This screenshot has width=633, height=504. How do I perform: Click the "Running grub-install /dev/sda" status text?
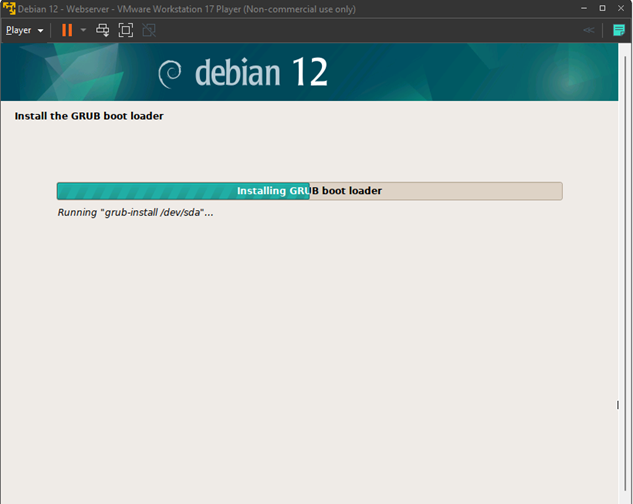[x=136, y=213]
